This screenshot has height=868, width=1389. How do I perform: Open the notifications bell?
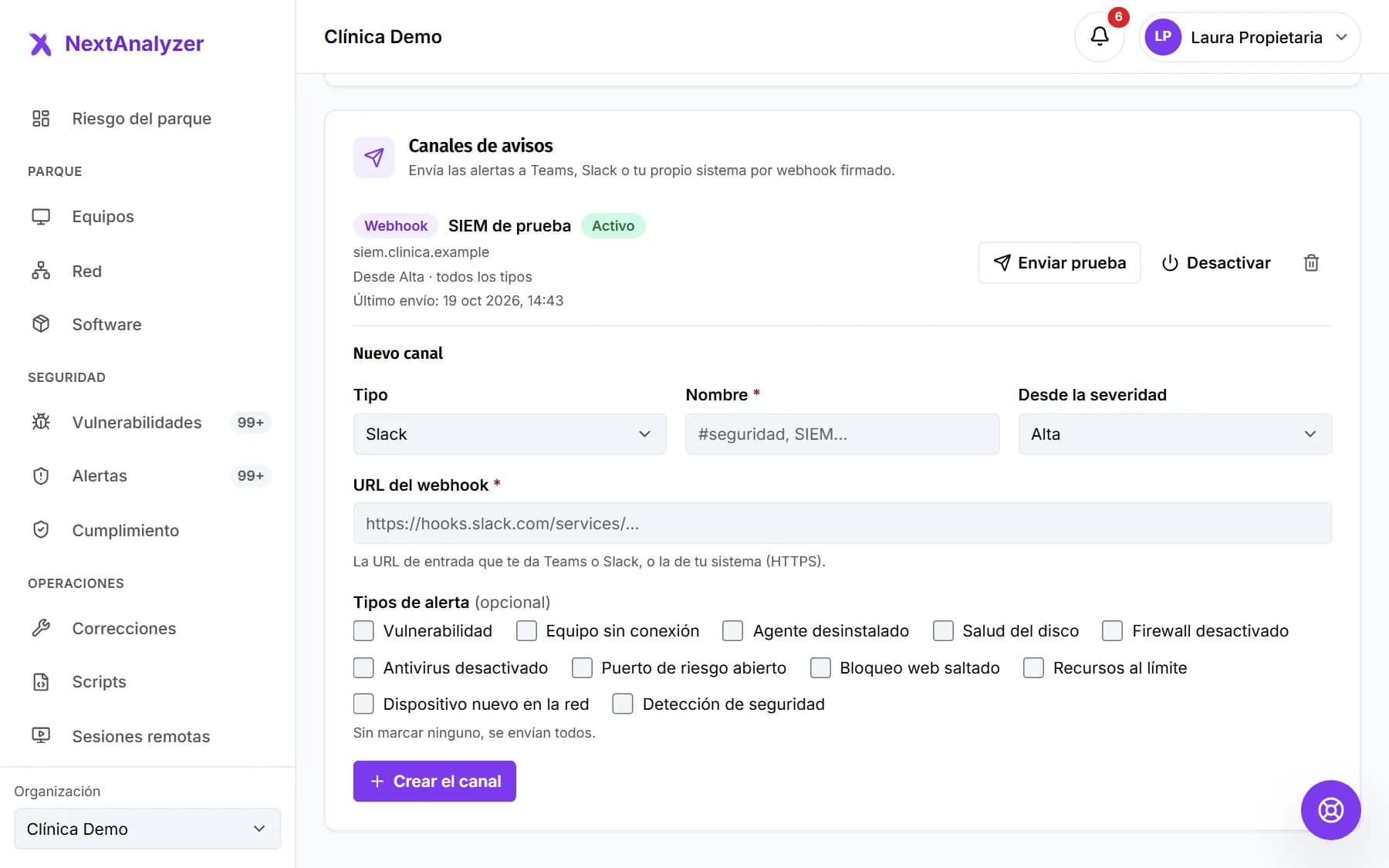click(1099, 36)
